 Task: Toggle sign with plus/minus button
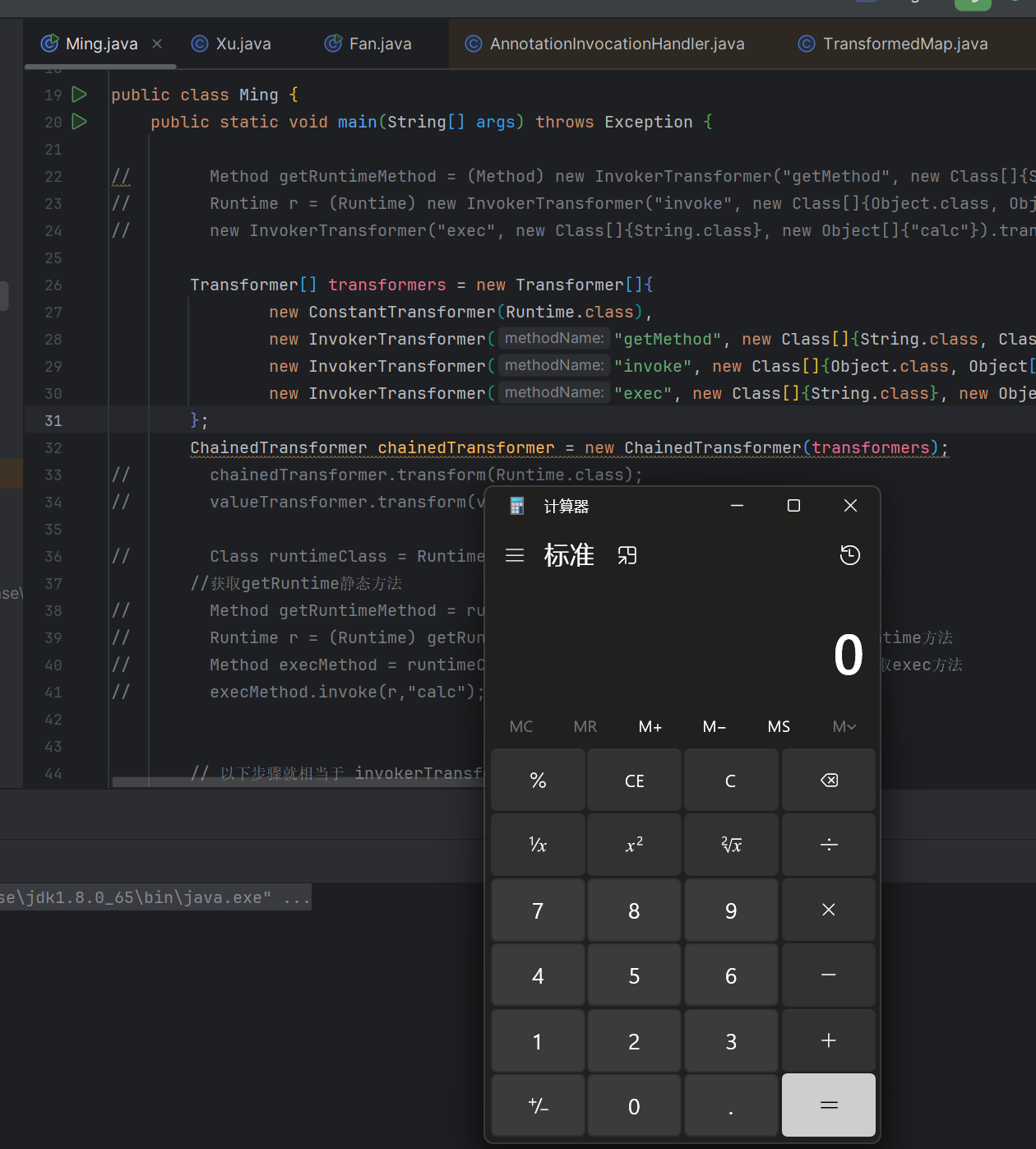coord(538,1105)
